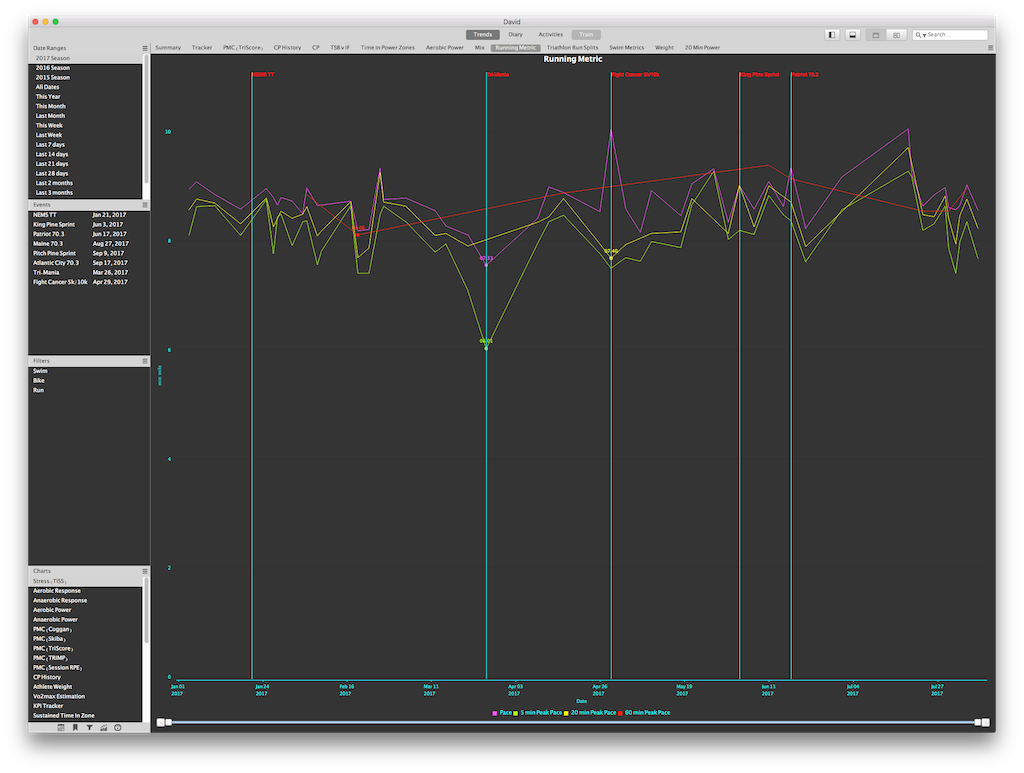The width and height of the screenshot is (1024, 773).
Task: Open the search options magnifier dropdown
Action: 920,35
